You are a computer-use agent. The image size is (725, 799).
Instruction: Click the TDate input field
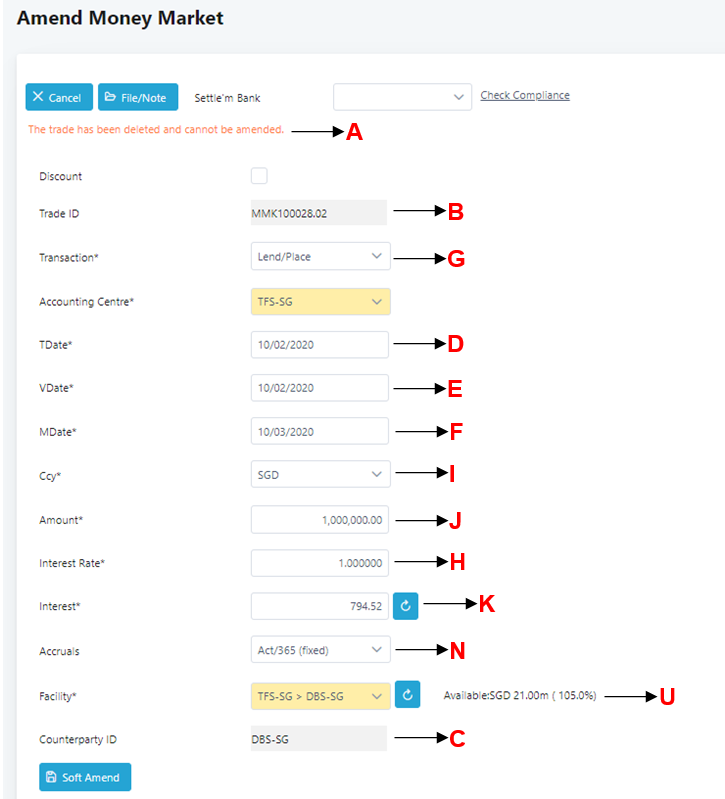(319, 345)
